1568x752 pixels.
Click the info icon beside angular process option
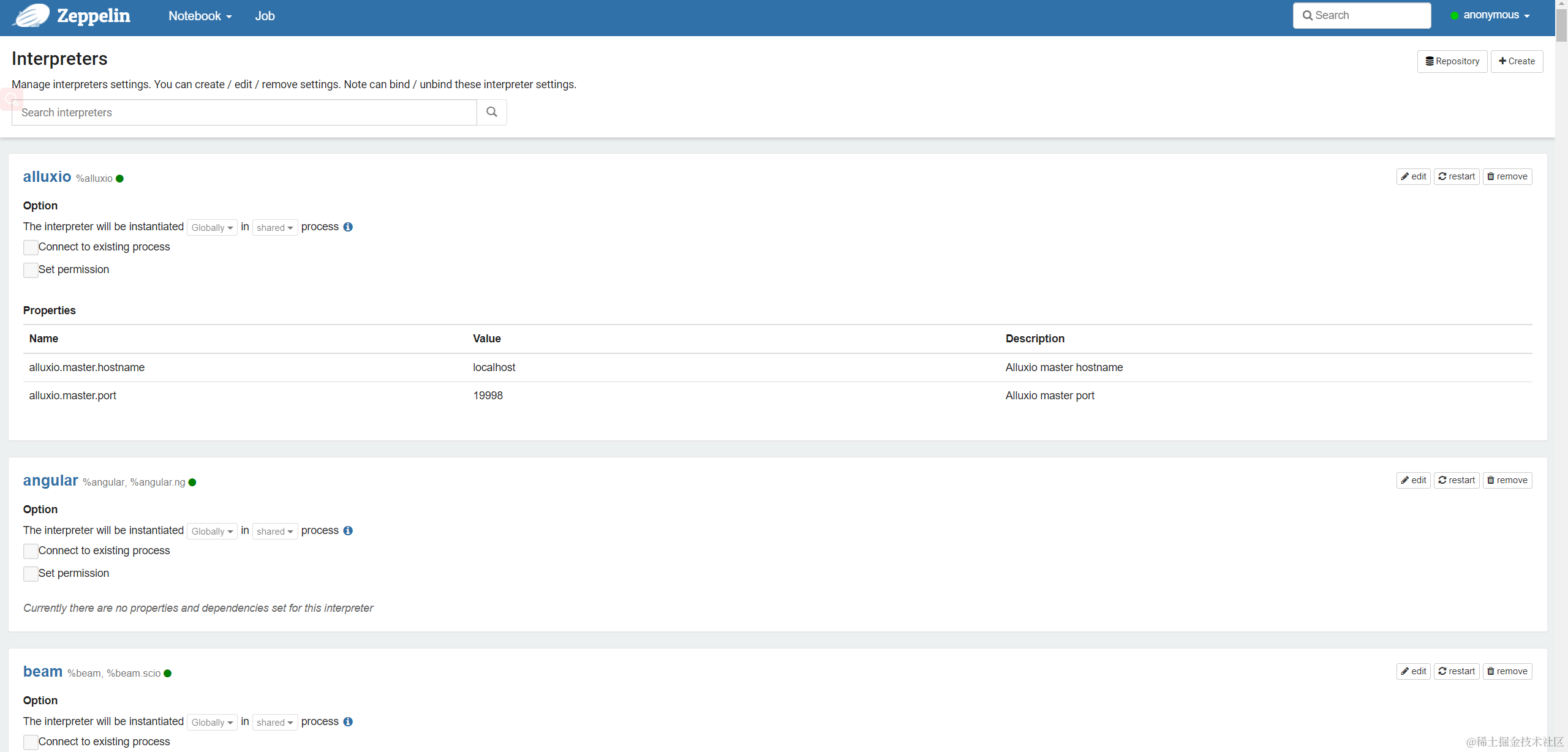pyautogui.click(x=348, y=530)
